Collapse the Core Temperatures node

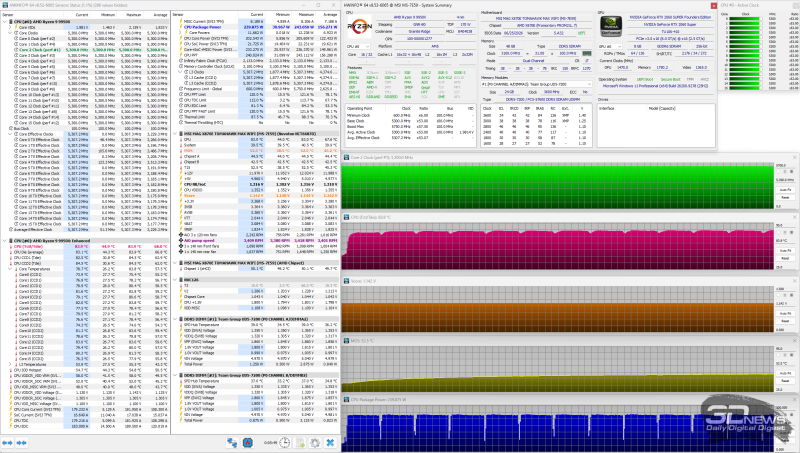point(10,269)
